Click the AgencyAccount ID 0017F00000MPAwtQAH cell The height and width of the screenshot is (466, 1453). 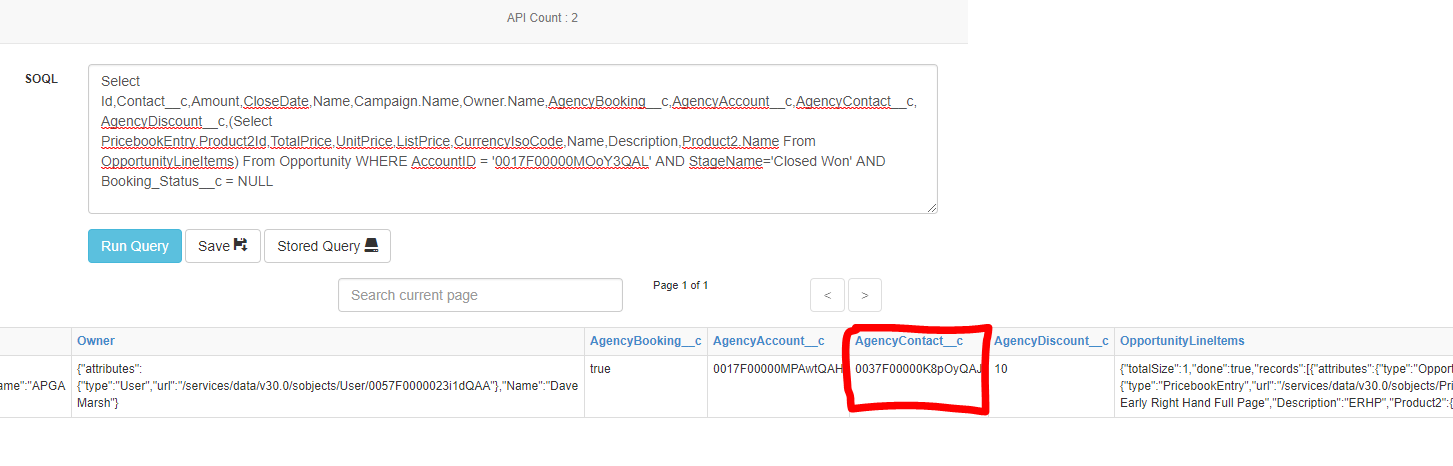pyautogui.click(x=777, y=369)
